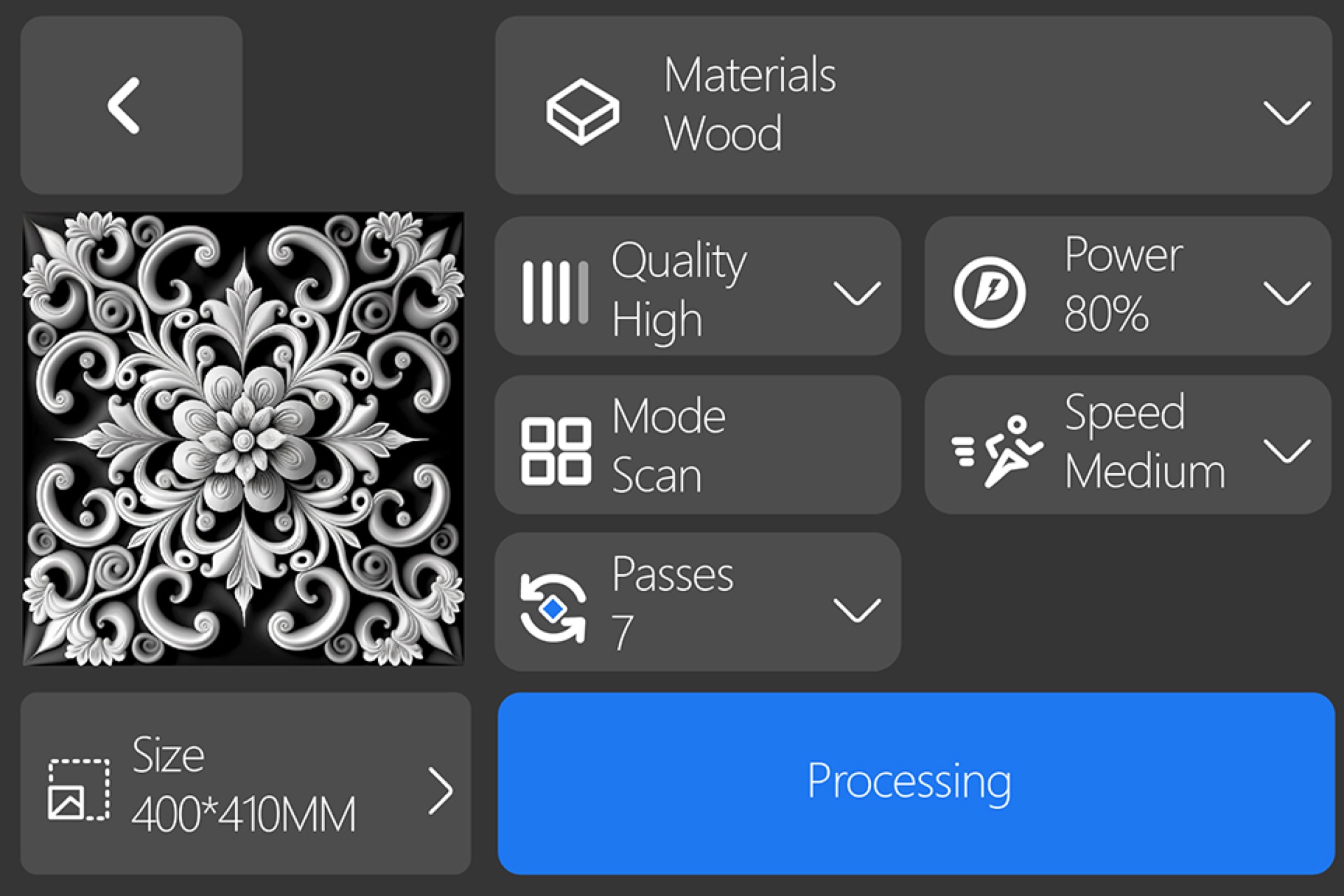Expand the Materials dropdown chevron

click(x=1287, y=113)
